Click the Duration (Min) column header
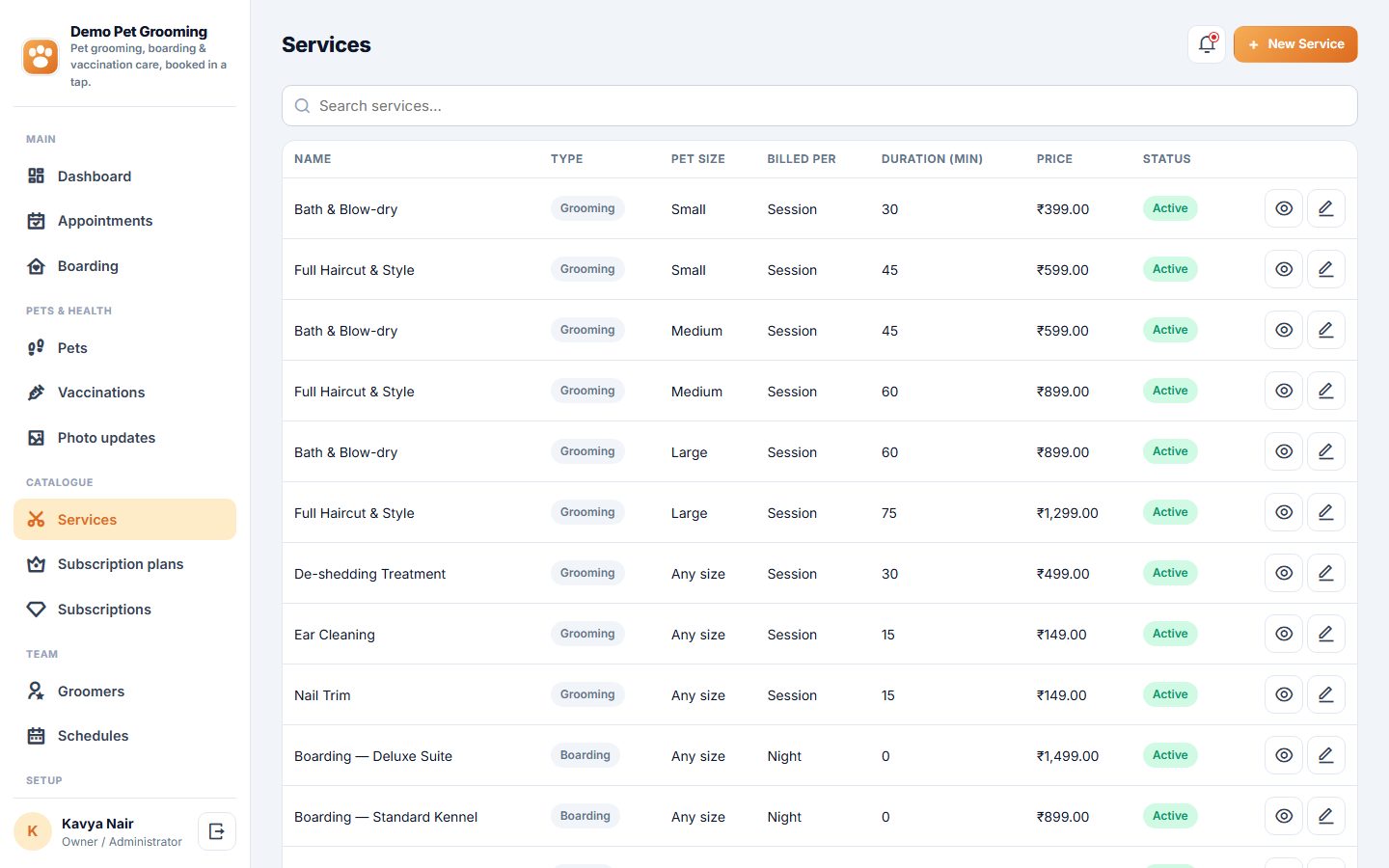1389x868 pixels. pyautogui.click(x=932, y=159)
